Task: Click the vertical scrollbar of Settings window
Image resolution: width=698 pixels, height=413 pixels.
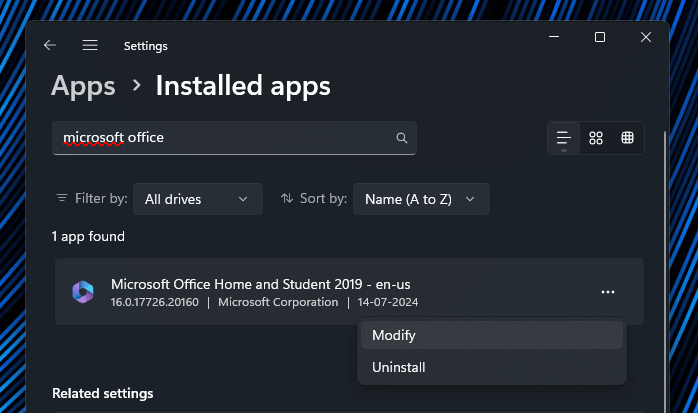Action: [x=665, y=271]
